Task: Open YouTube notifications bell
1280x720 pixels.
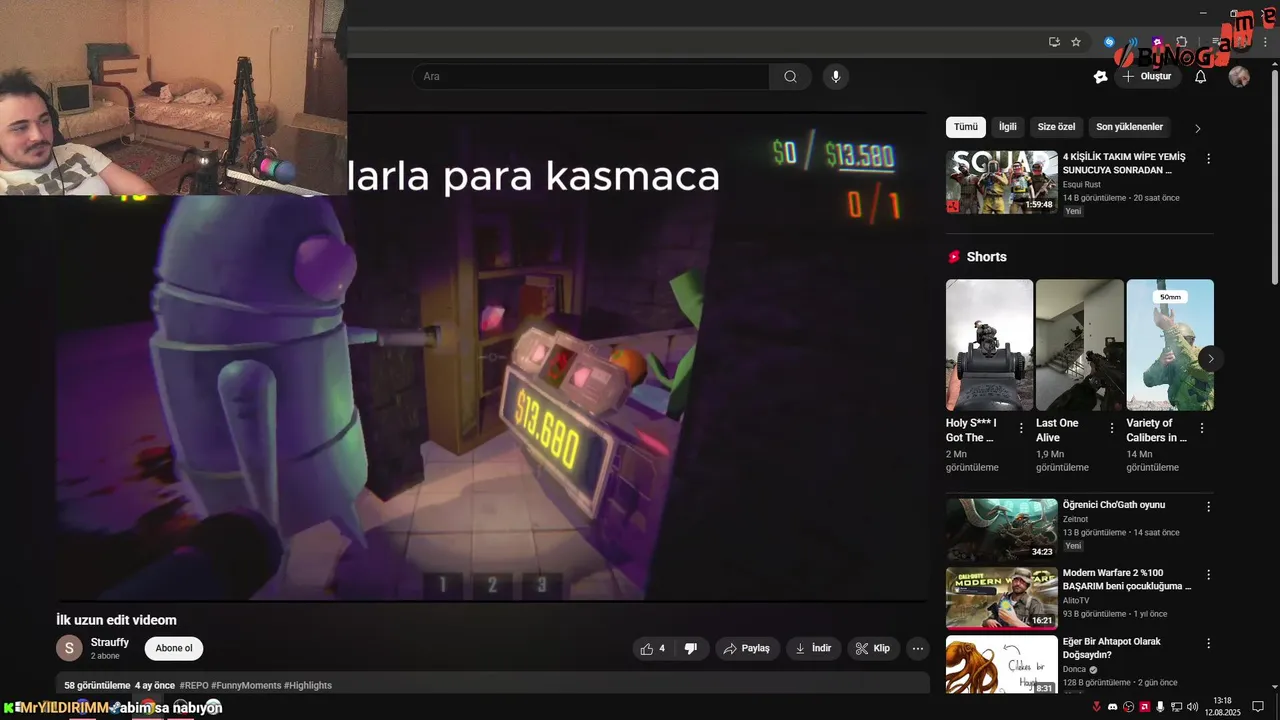Action: tap(1201, 76)
